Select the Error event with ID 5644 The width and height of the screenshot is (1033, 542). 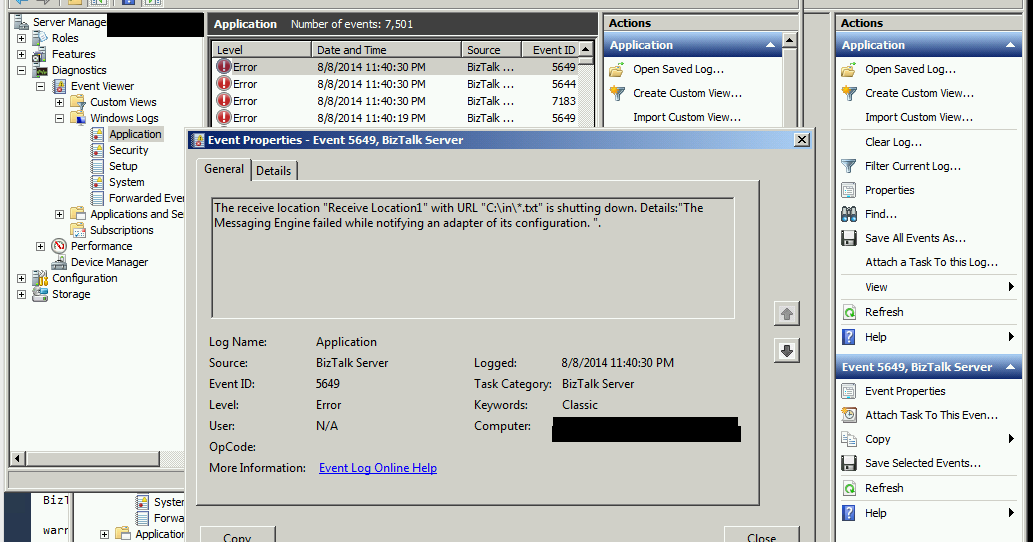397,84
